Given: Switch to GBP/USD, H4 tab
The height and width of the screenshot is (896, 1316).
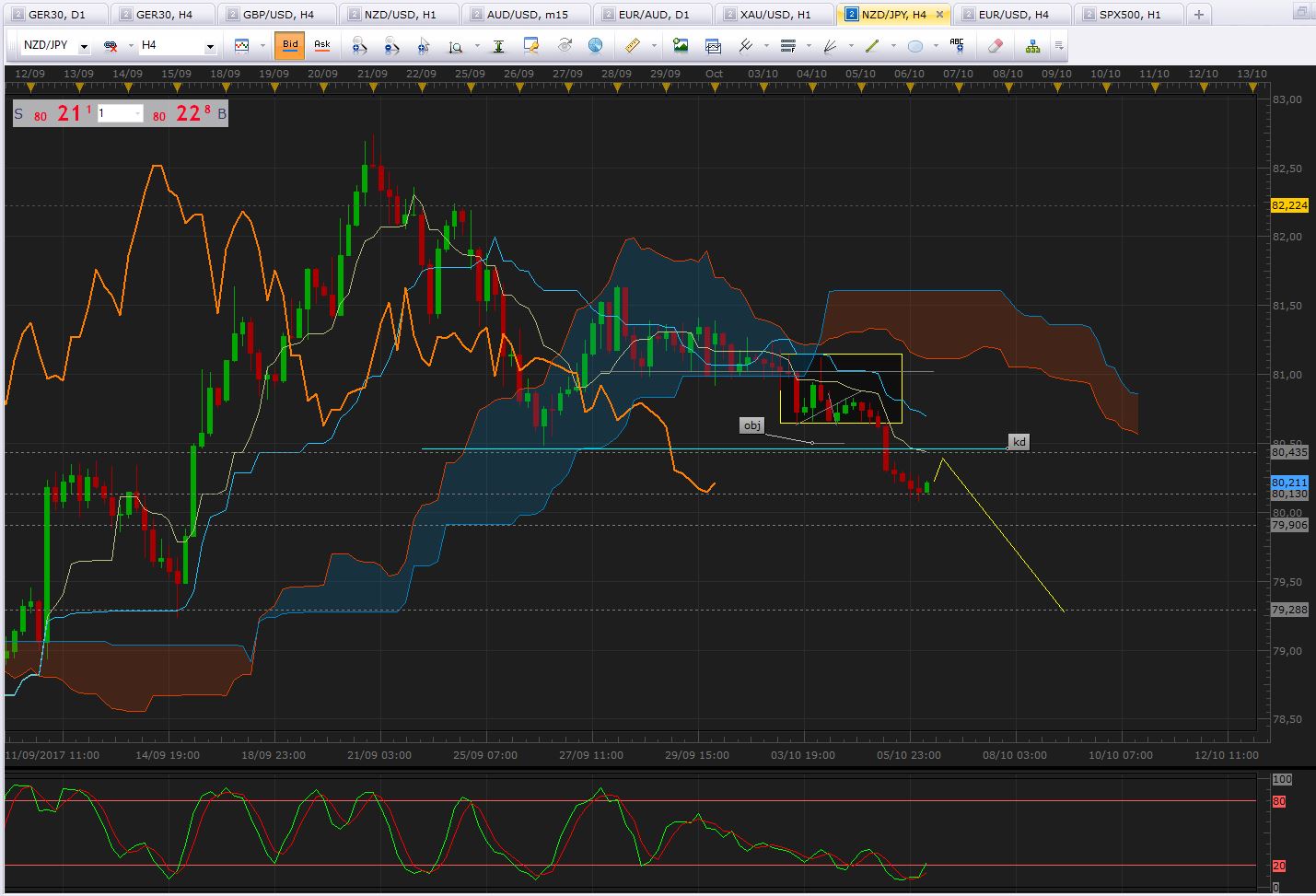Looking at the screenshot, I should pyautogui.click(x=277, y=15).
